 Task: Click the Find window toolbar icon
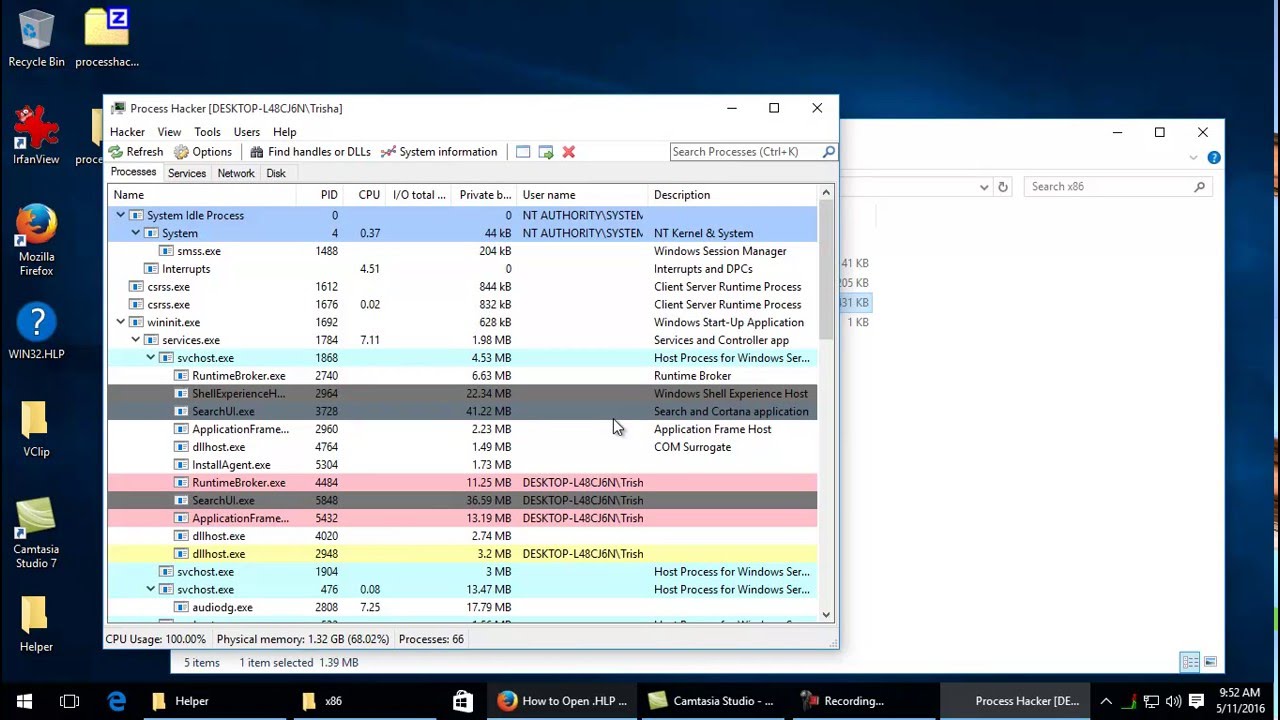(523, 152)
